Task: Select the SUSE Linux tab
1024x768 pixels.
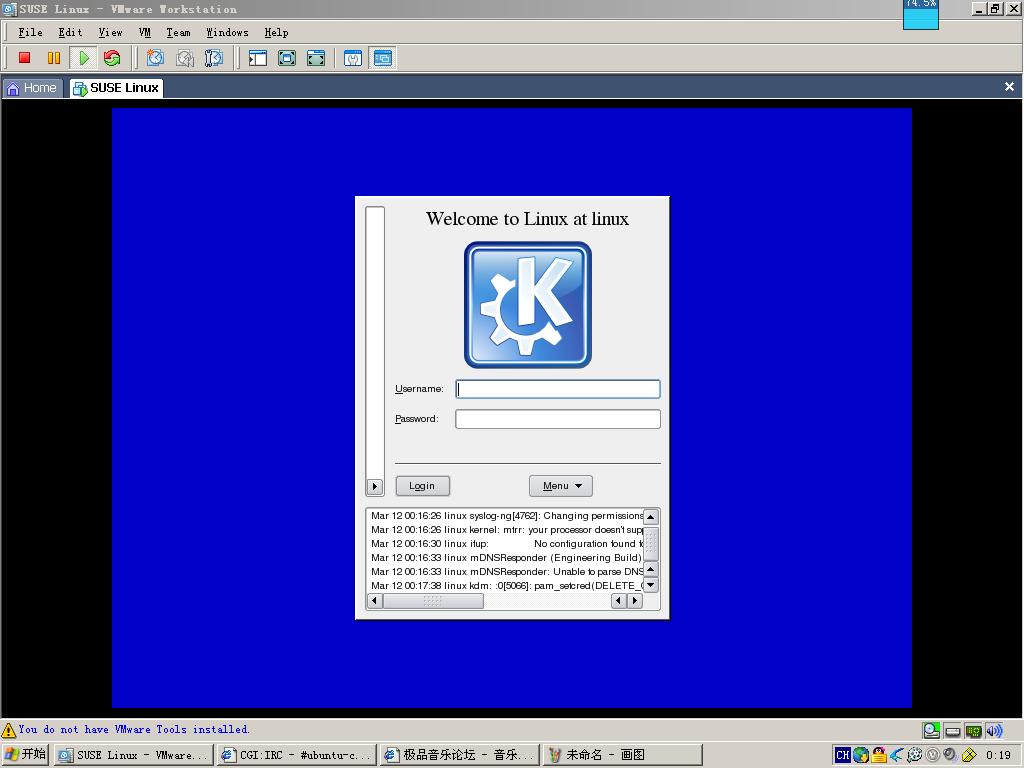Action: coord(116,88)
